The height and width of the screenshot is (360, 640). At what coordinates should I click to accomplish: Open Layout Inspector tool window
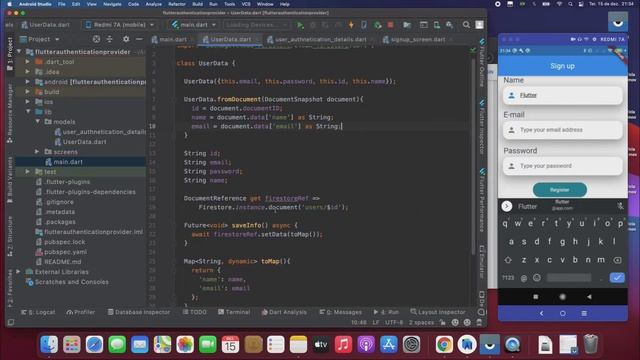click(438, 312)
